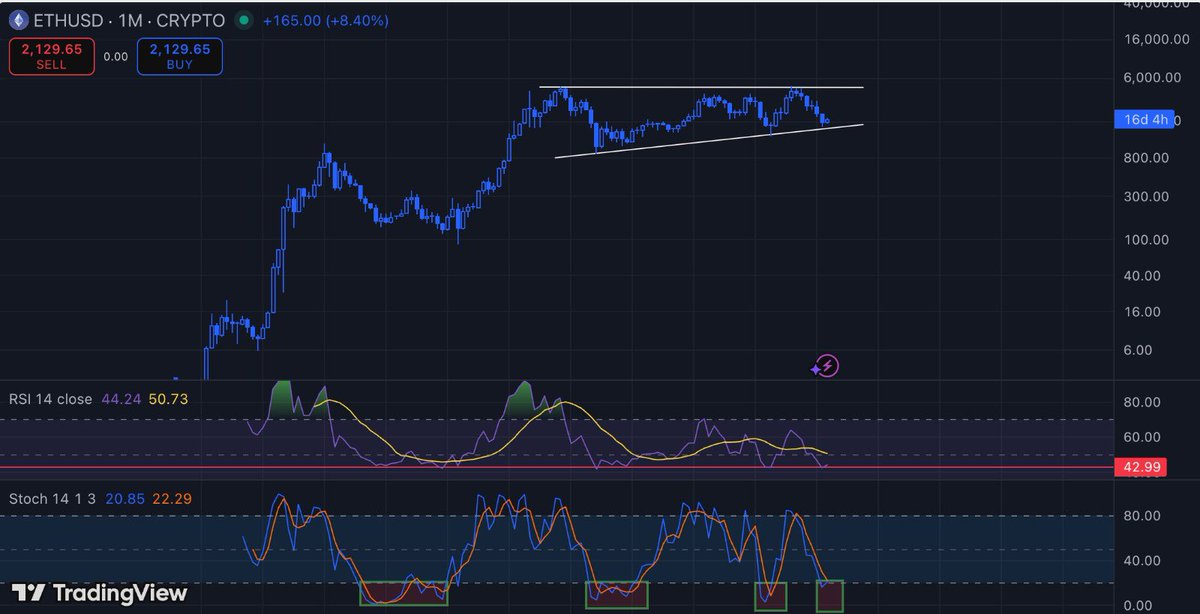
Task: Open the ETHUSD · 1M · CRYPTO symbol title
Action: (x=130, y=20)
